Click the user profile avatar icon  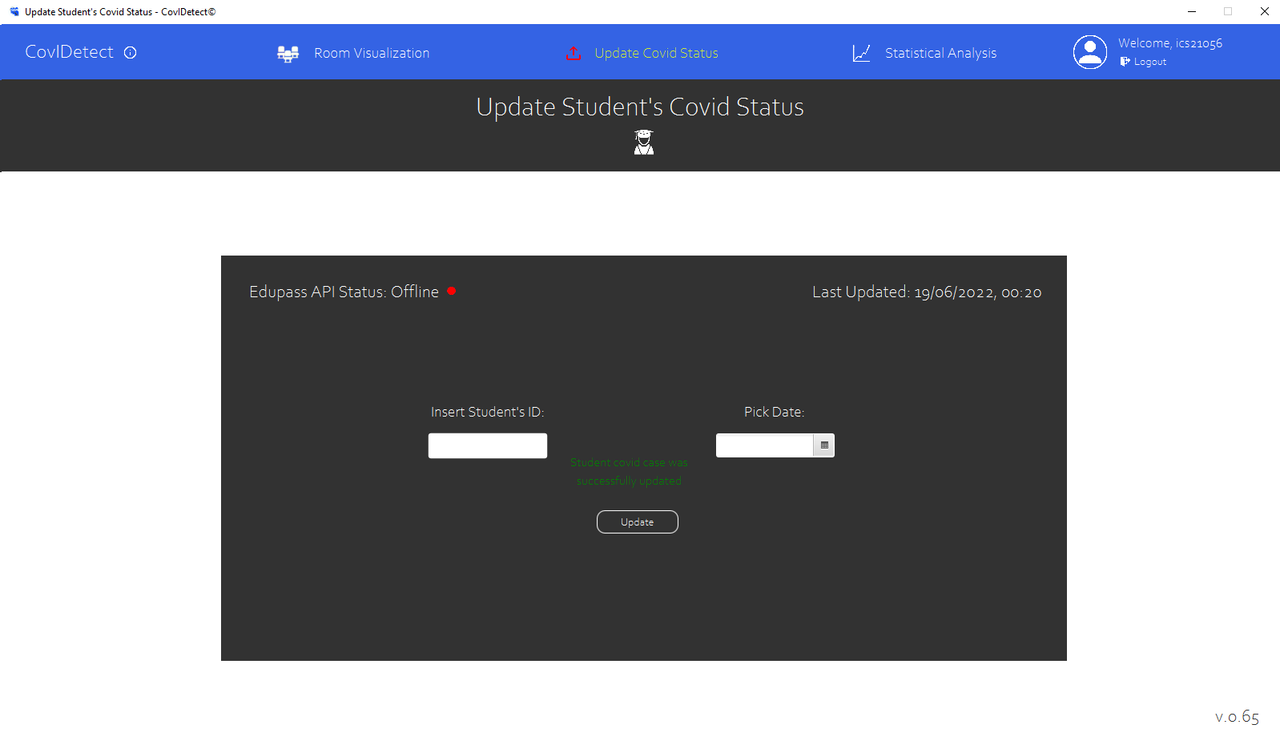(1090, 52)
